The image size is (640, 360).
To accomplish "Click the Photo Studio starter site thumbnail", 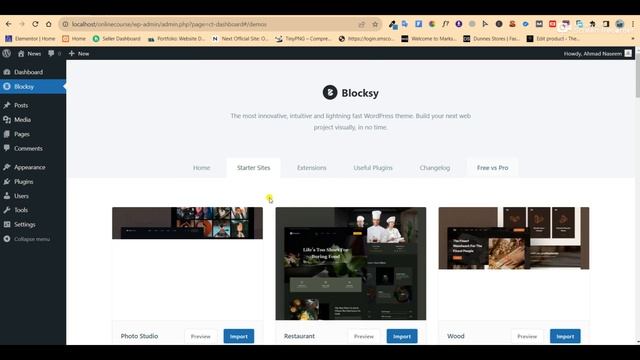I will tap(187, 223).
